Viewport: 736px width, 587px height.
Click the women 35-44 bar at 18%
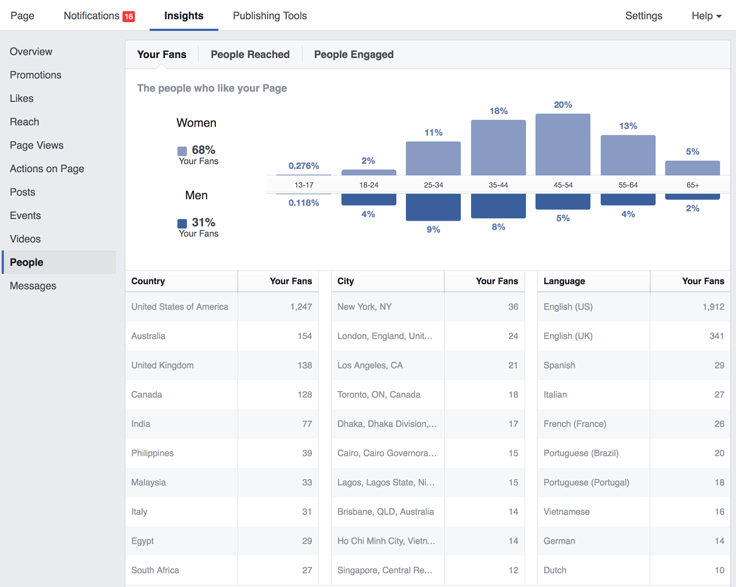498,148
